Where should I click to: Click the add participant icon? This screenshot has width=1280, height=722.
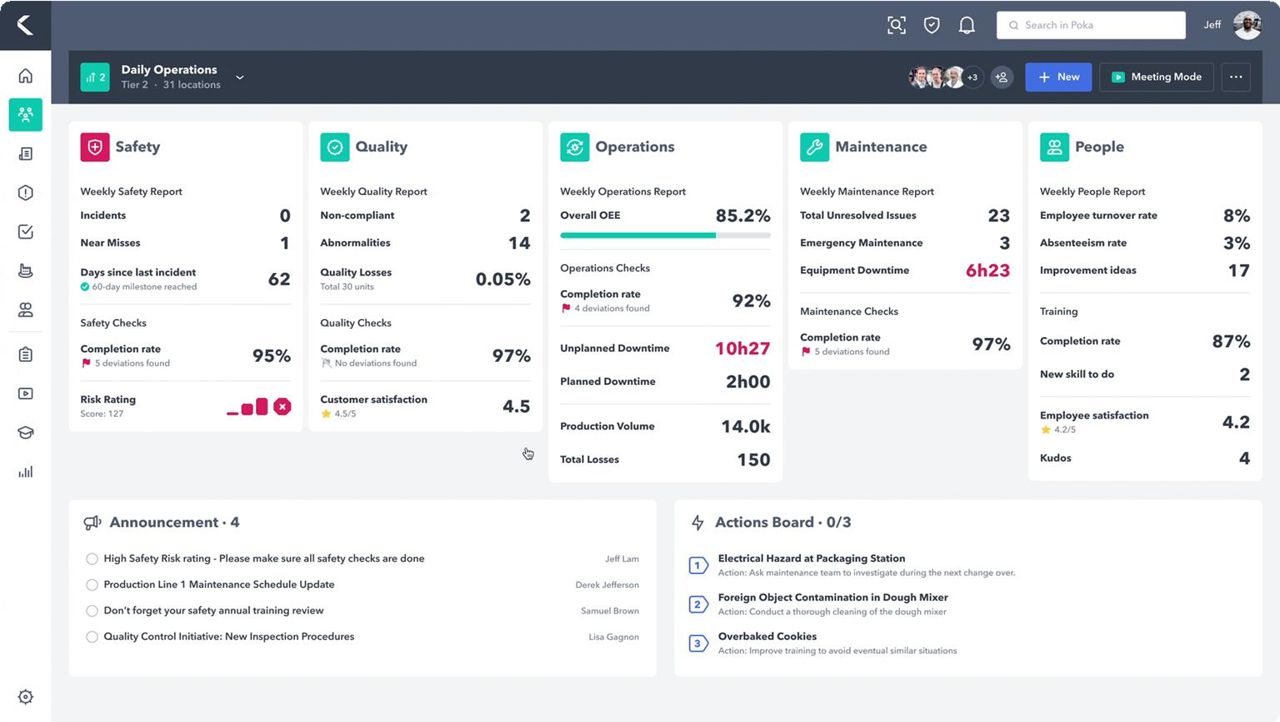tap(1002, 77)
